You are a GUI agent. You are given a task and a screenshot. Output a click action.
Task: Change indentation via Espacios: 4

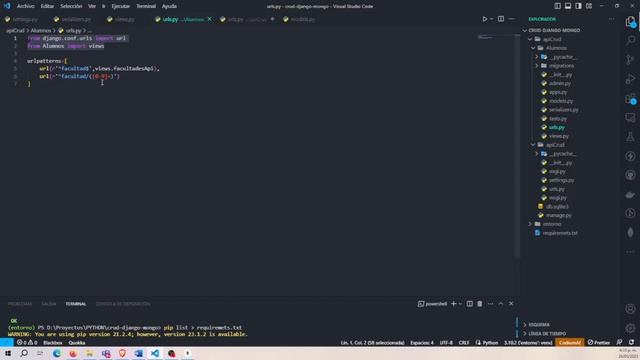pyautogui.click(x=422, y=342)
